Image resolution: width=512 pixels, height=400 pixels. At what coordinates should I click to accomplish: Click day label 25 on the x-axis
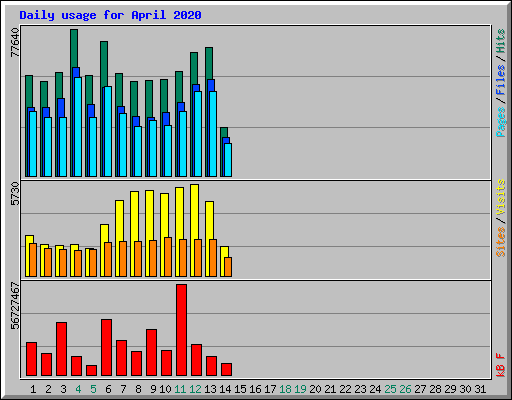pos(390,389)
